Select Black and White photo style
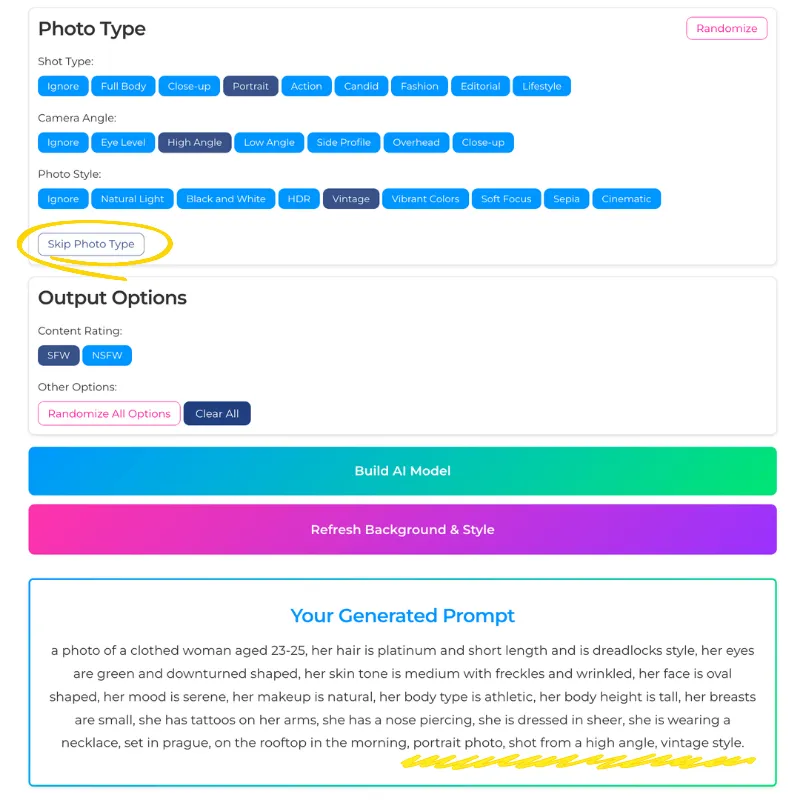Screen dimensions: 800x800 (x=226, y=199)
